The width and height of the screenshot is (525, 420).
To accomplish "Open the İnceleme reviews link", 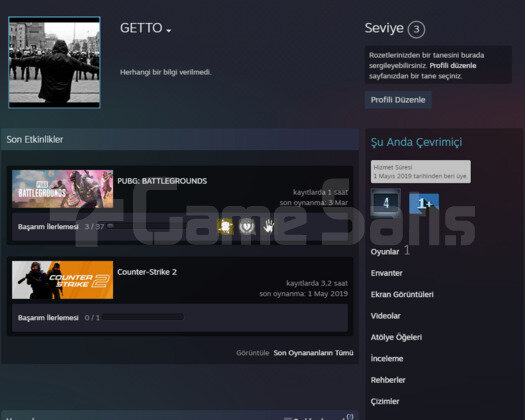I will tap(387, 359).
